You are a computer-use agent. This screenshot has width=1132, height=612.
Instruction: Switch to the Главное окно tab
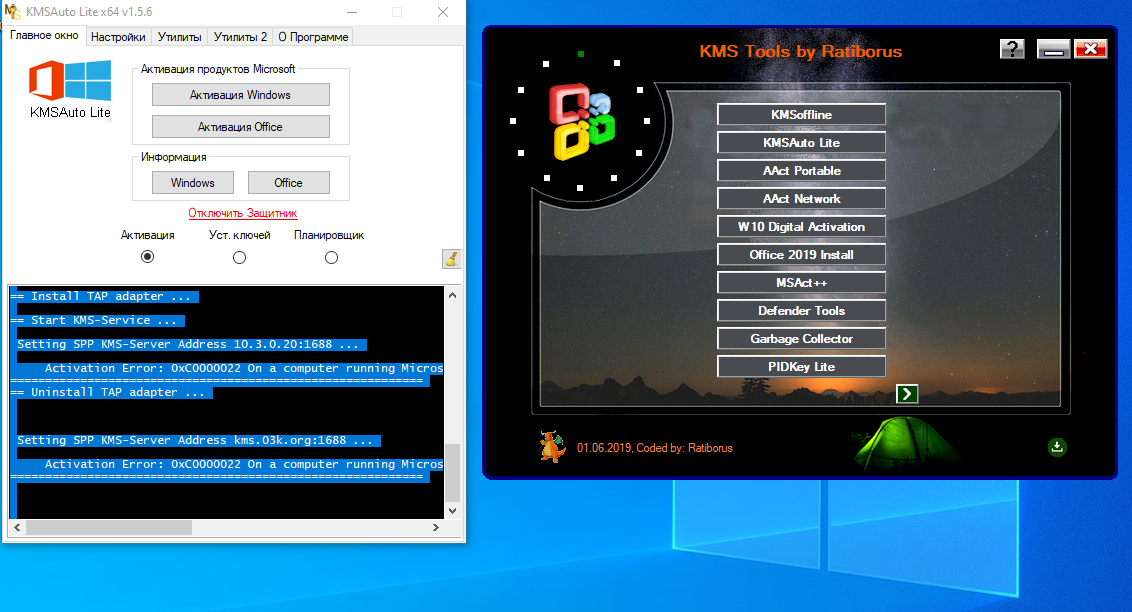[44, 35]
